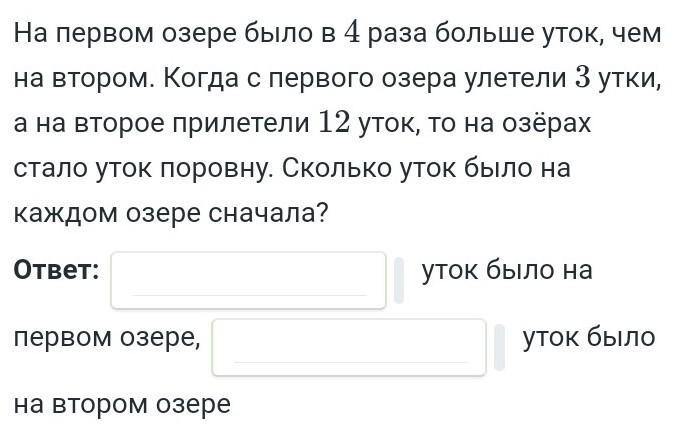Click the first lake ducks answer field

[x=248, y=280]
